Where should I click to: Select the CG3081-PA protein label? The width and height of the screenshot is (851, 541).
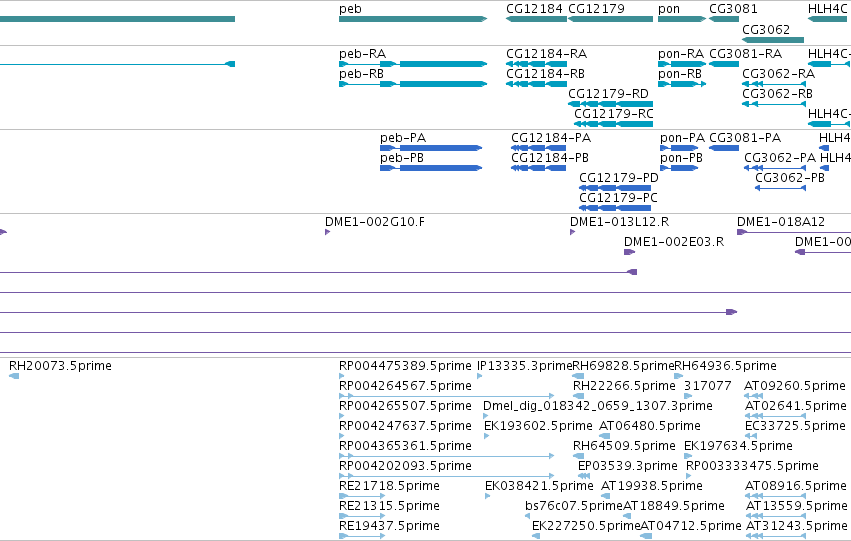point(745,138)
